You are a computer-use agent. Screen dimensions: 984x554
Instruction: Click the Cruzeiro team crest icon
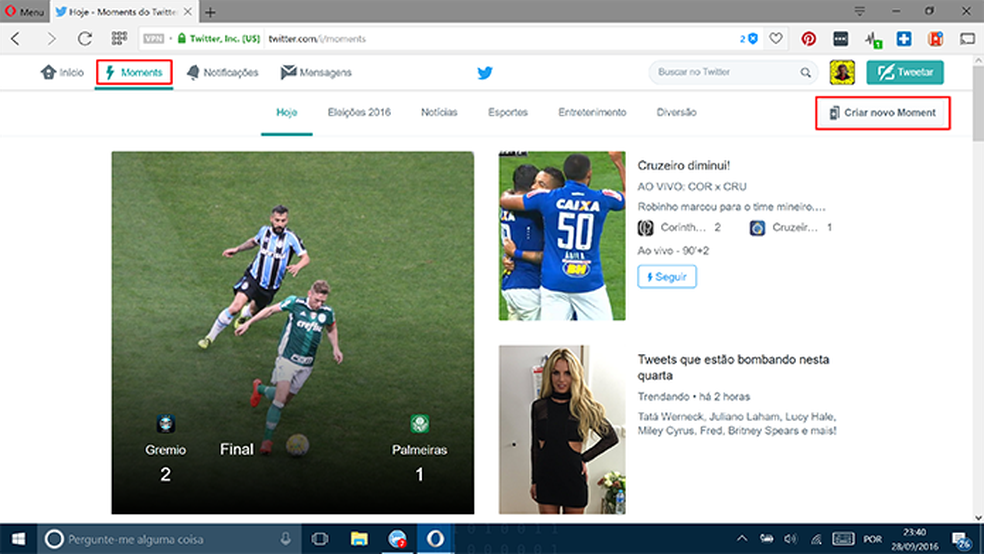pyautogui.click(x=757, y=228)
